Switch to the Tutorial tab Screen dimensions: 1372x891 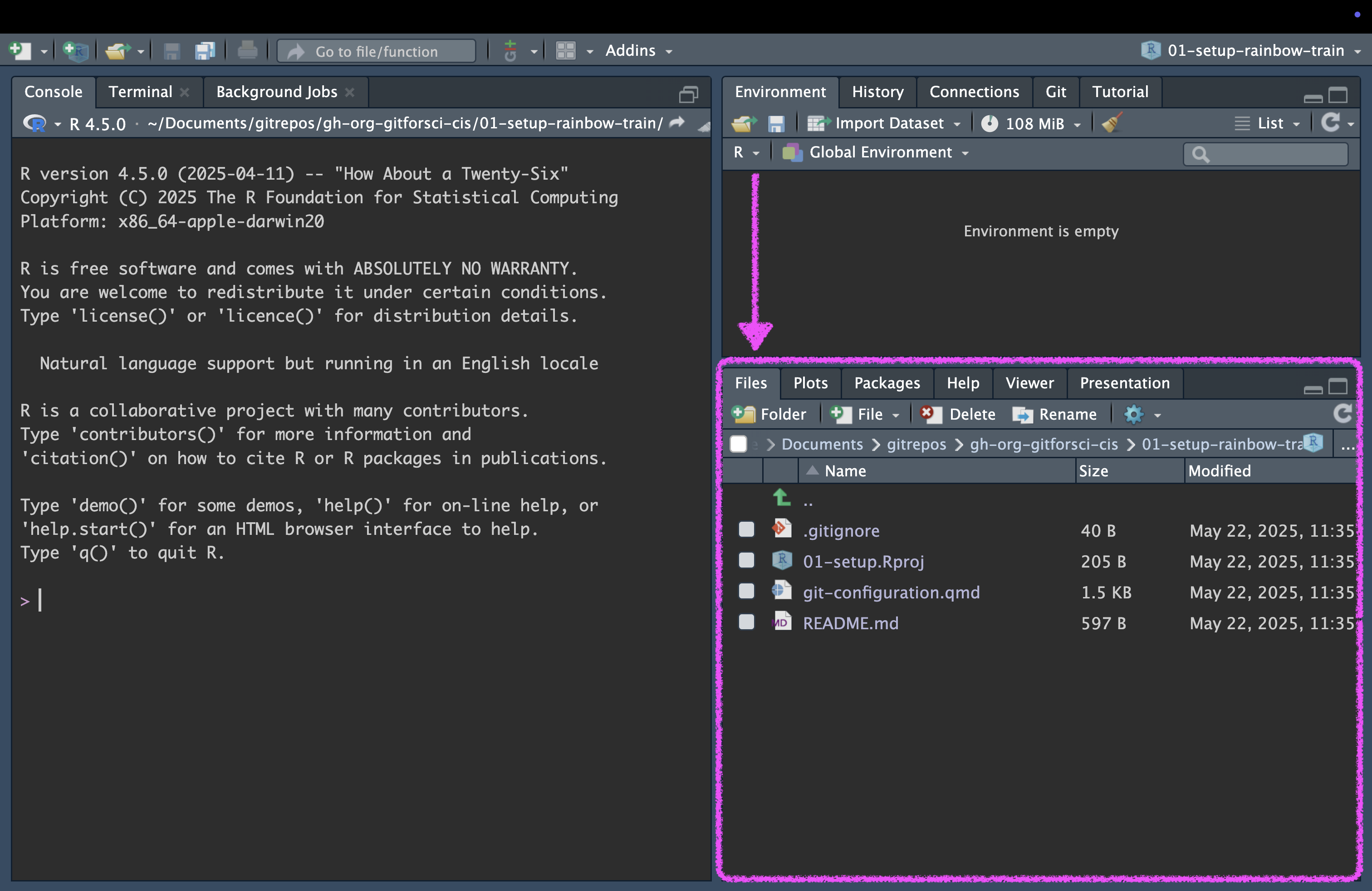point(1120,92)
